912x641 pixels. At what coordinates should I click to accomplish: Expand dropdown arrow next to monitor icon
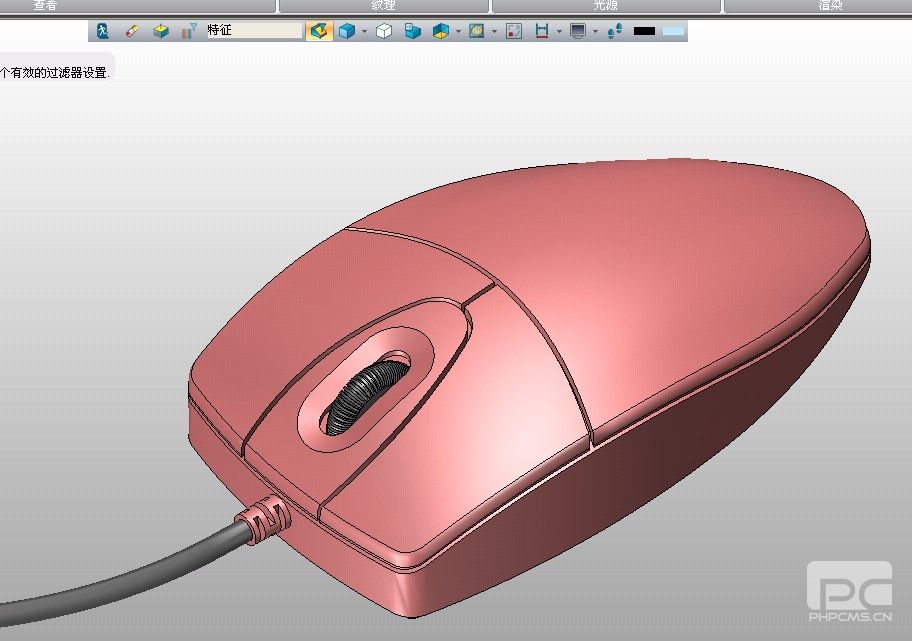tap(595, 31)
